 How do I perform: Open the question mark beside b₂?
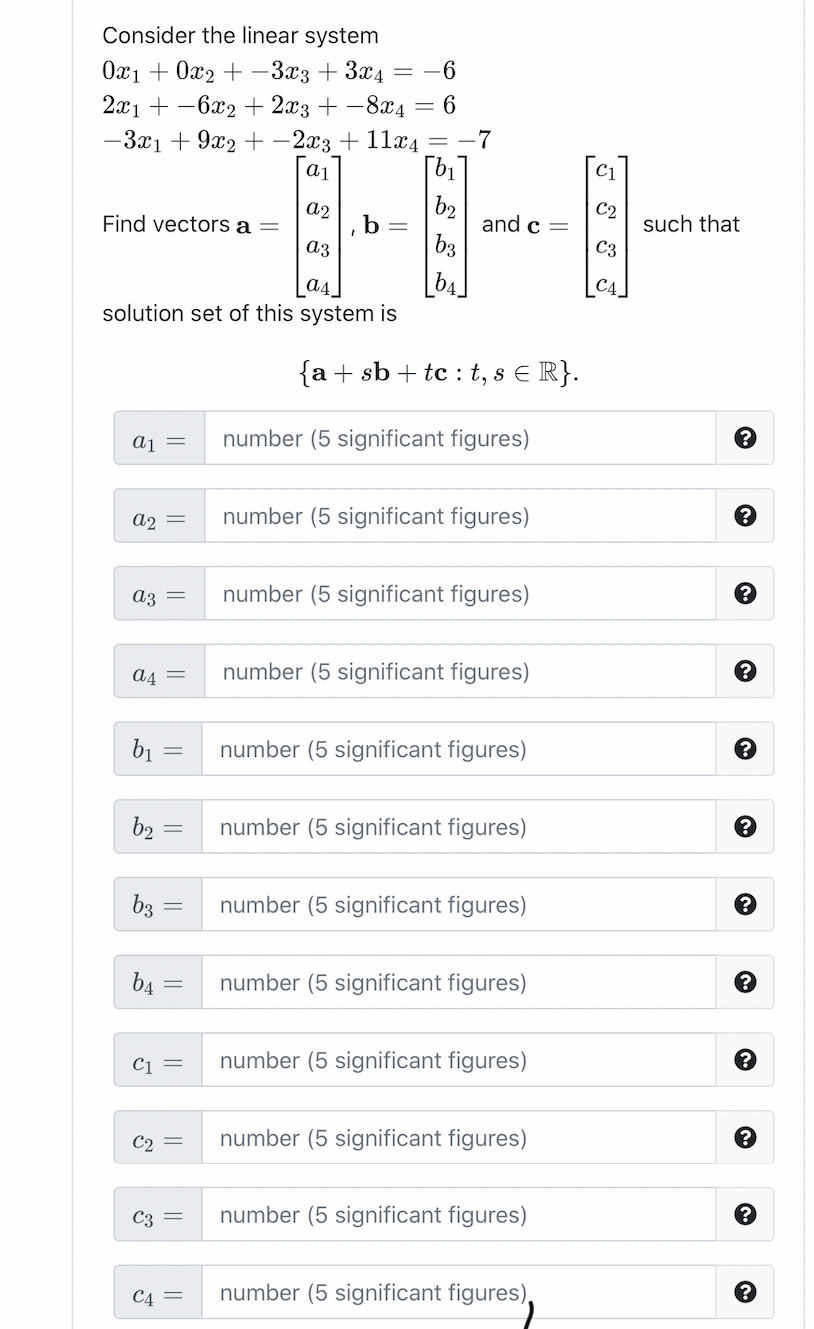[745, 826]
